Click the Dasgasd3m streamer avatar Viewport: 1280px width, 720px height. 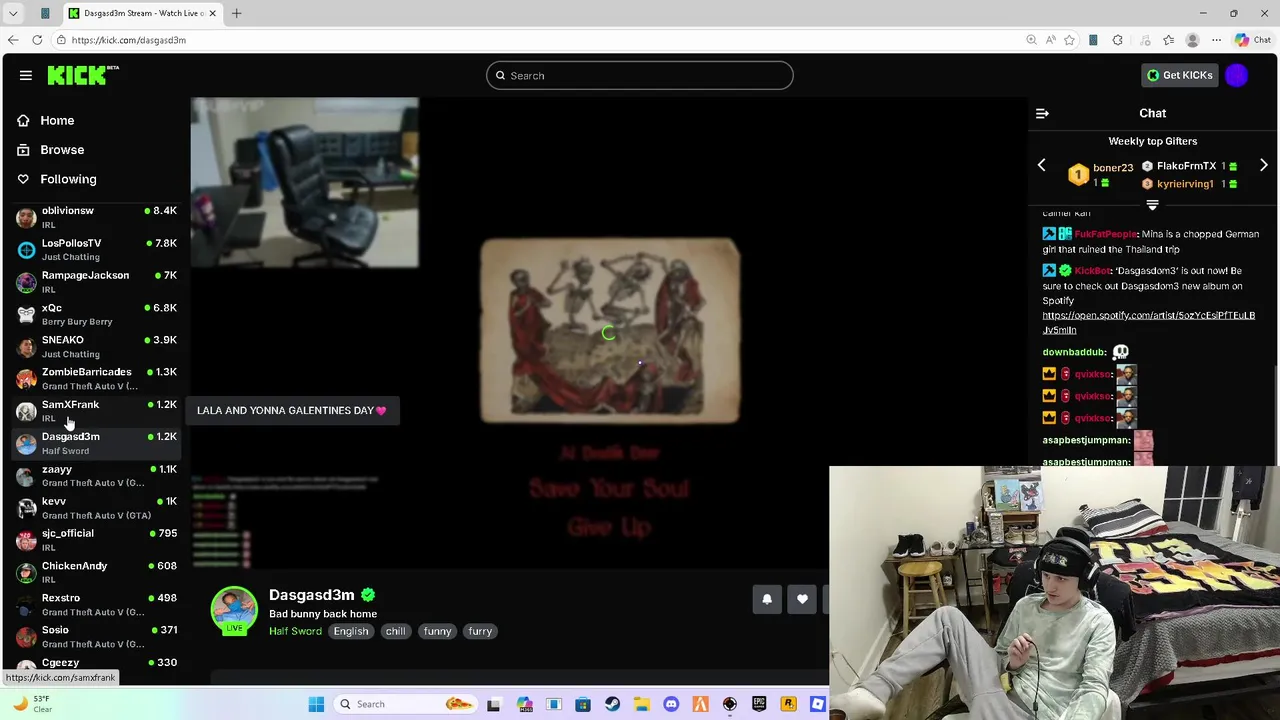(x=234, y=610)
